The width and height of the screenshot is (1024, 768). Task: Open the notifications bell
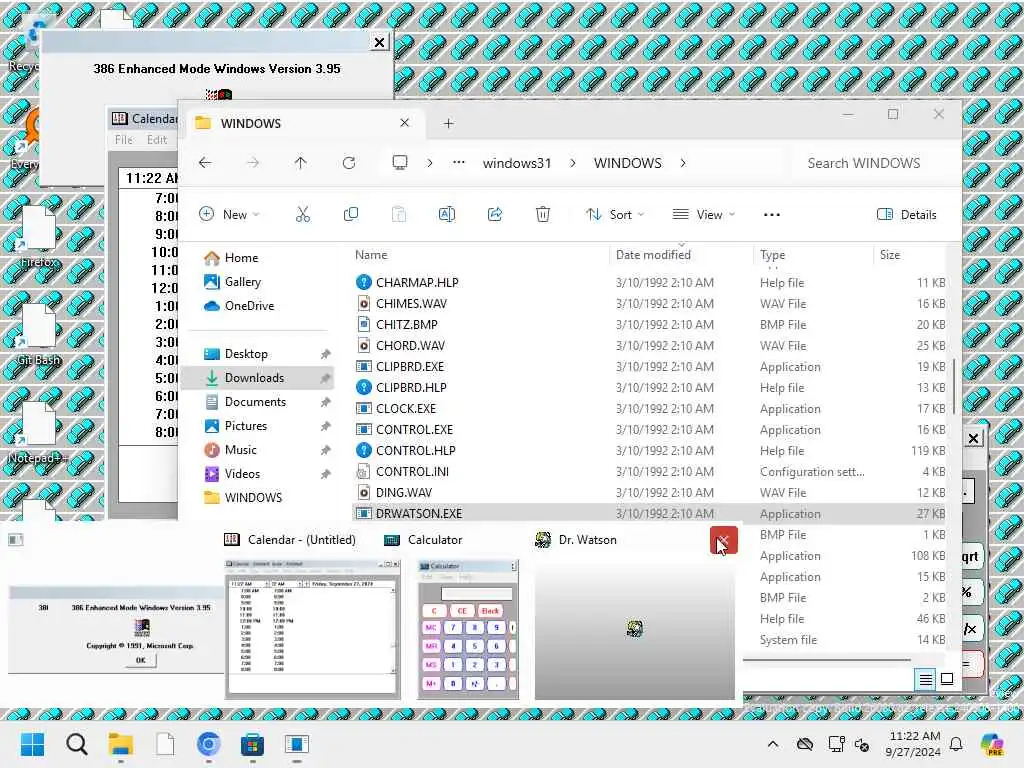coord(956,744)
